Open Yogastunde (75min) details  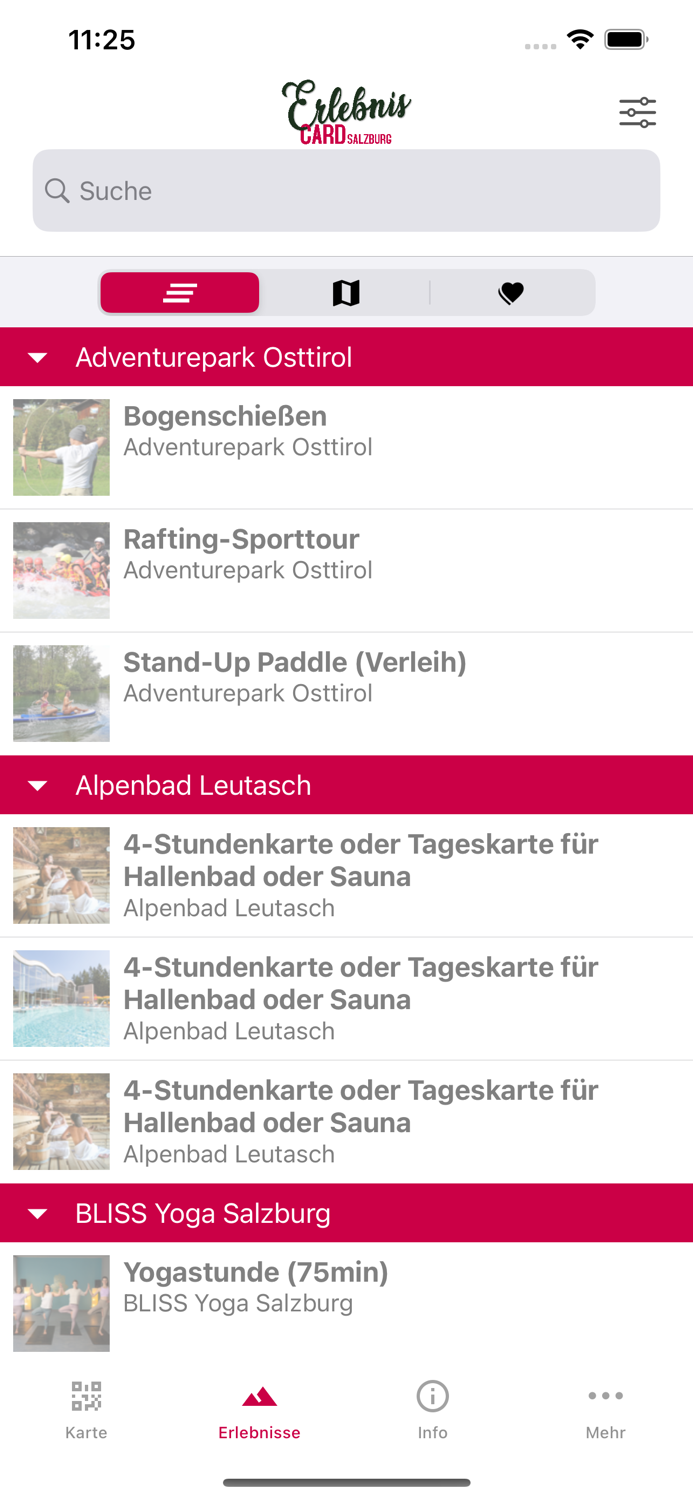[346, 1302]
